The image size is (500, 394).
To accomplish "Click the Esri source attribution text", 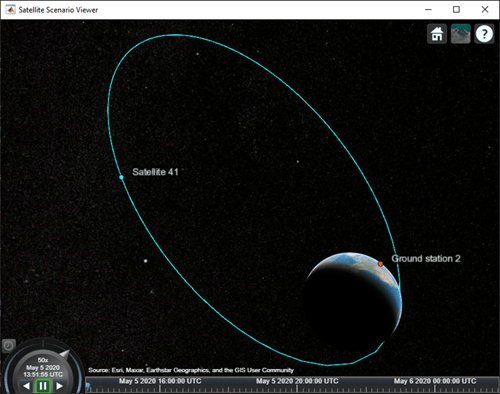I will point(191,370).
